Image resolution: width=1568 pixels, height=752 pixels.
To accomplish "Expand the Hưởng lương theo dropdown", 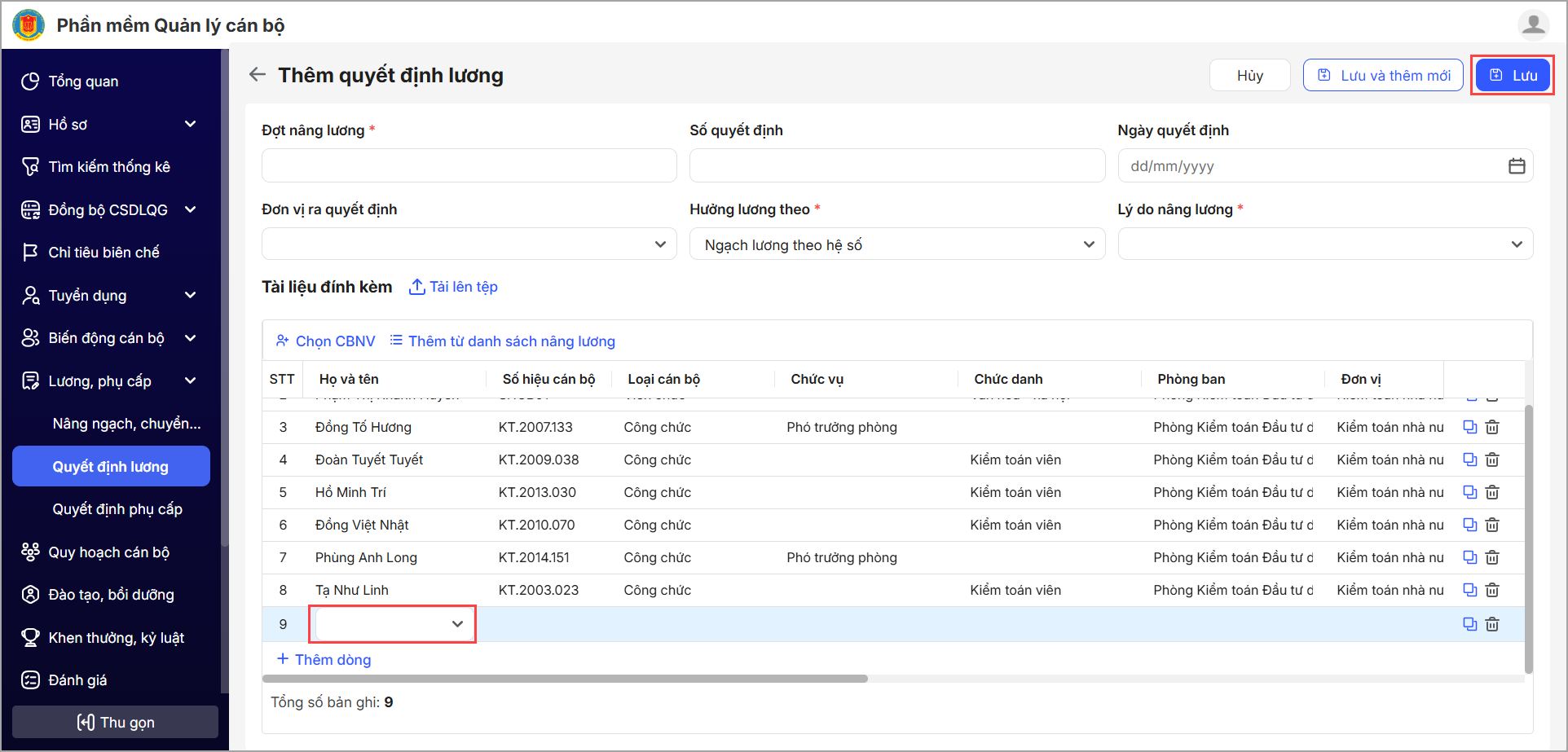I will [896, 244].
